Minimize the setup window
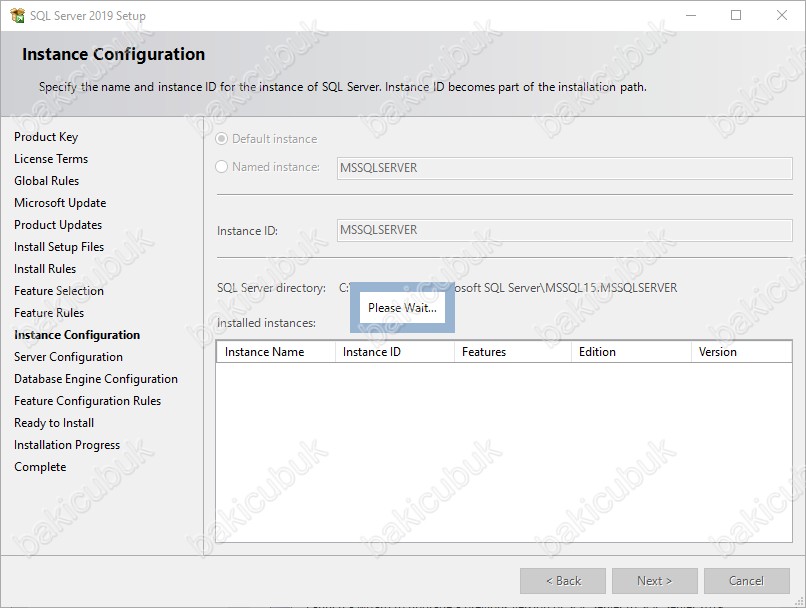This screenshot has height=608, width=806. tap(691, 15)
